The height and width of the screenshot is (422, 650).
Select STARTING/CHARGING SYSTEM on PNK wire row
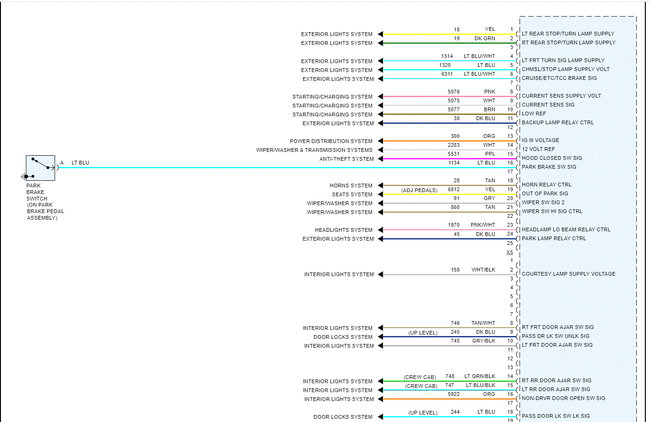[x=332, y=97]
